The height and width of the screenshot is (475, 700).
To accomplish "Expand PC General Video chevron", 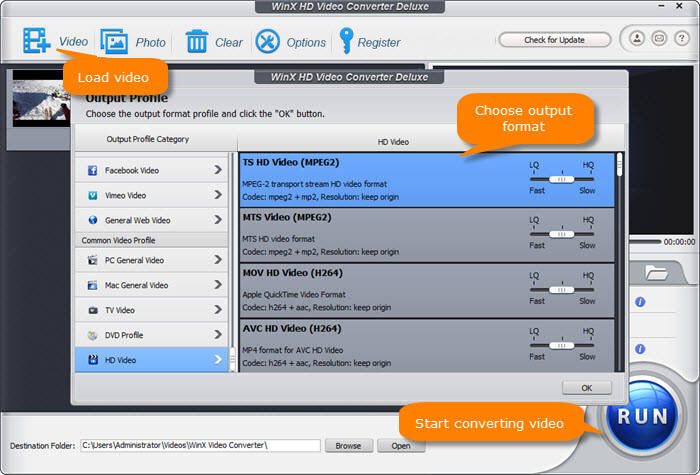I will [218, 259].
